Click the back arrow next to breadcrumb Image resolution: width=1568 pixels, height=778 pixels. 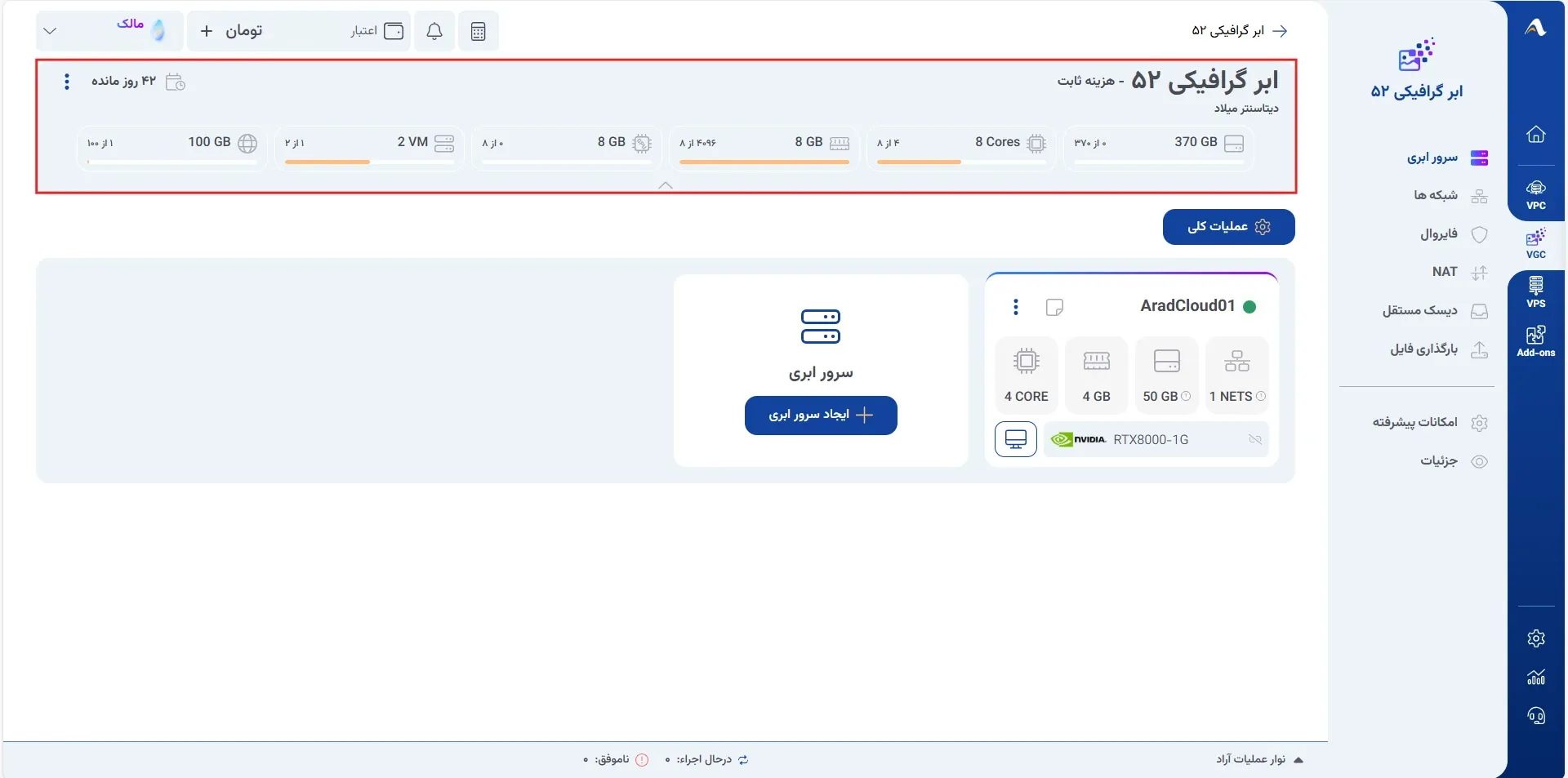[x=1281, y=31]
